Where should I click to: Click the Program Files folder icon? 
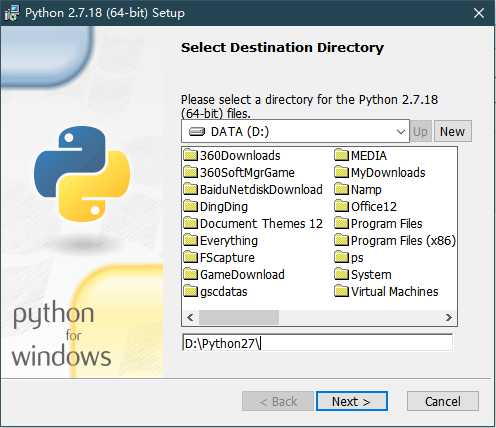(x=342, y=223)
